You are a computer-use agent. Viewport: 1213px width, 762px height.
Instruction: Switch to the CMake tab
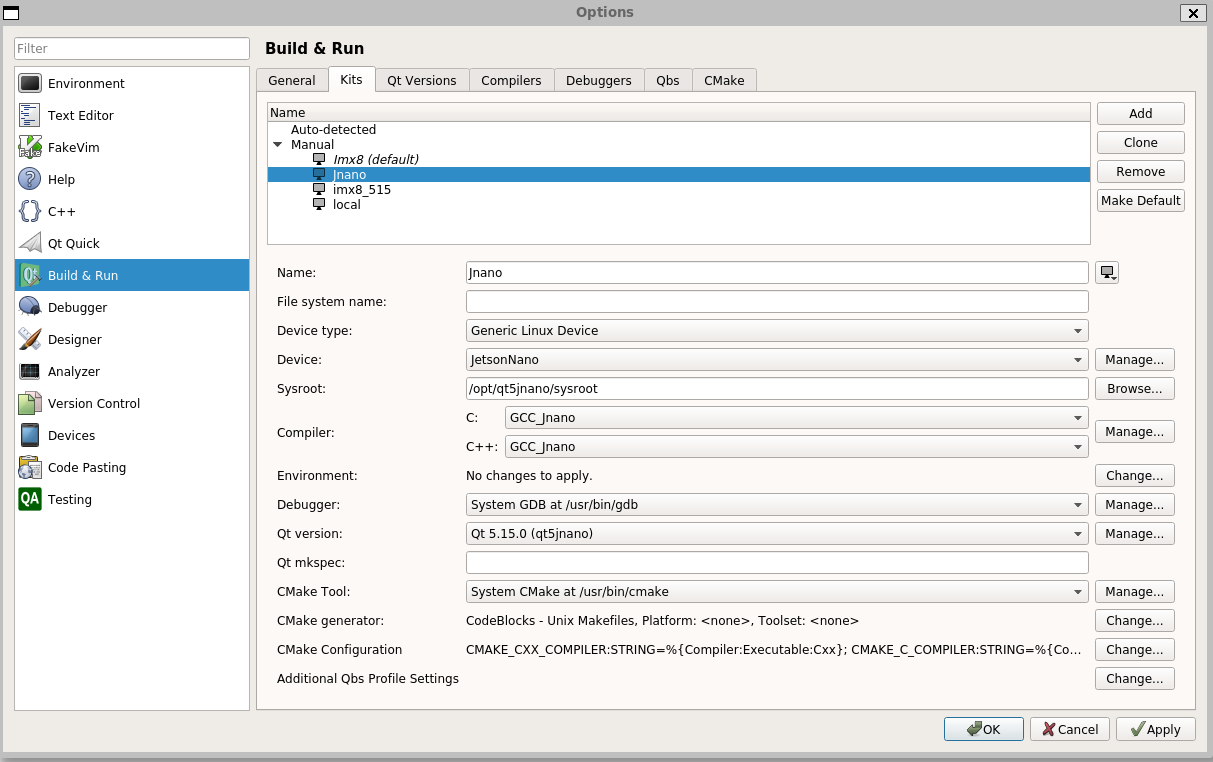pos(724,81)
